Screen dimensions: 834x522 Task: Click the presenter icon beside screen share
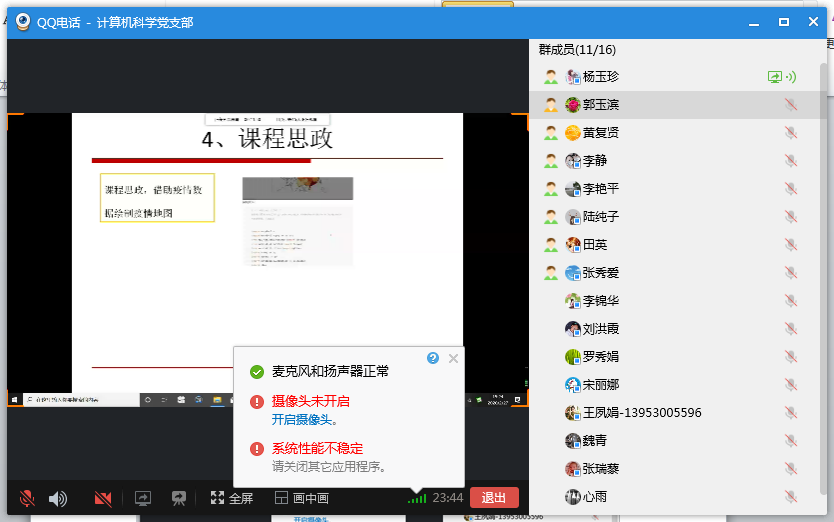click(179, 498)
